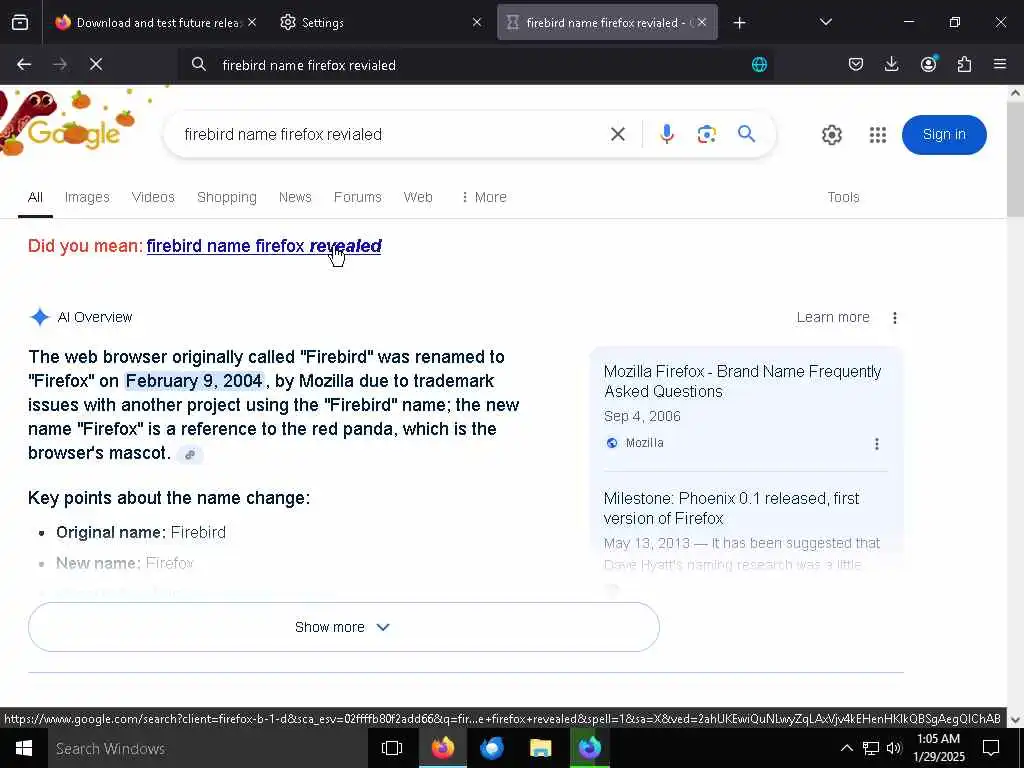
Task: Click the address bar search magnifier icon
Action: click(199, 64)
